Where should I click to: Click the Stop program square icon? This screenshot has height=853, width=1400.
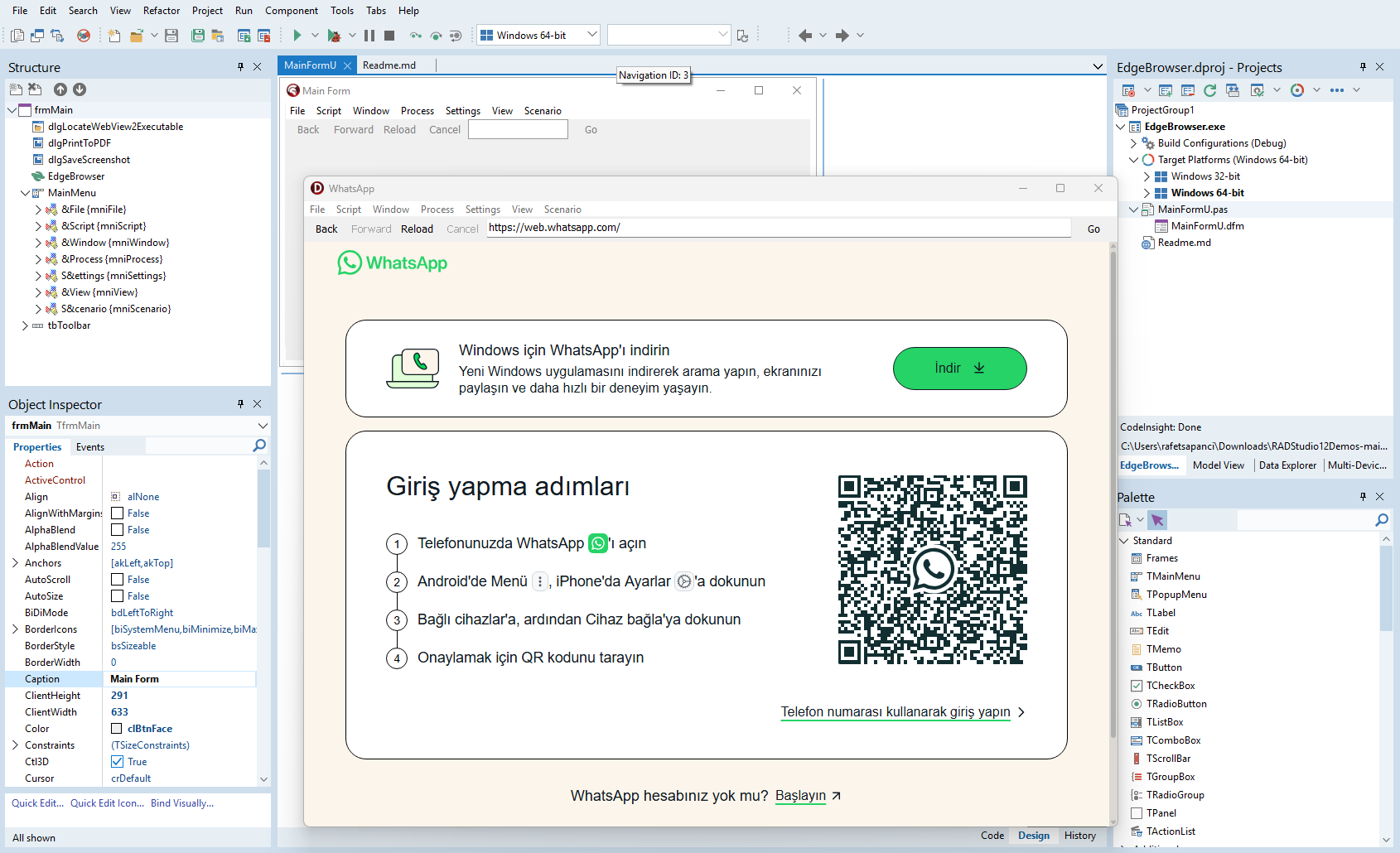pos(389,36)
